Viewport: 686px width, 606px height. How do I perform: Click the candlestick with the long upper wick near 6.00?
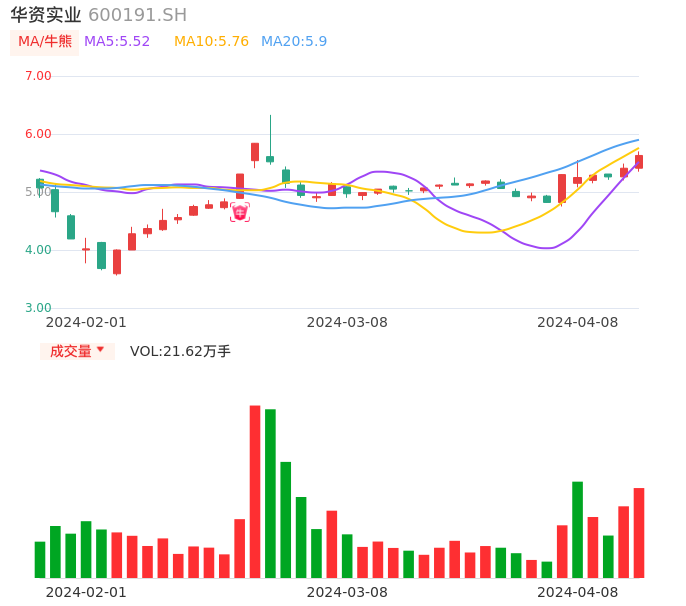[x=270, y=158]
